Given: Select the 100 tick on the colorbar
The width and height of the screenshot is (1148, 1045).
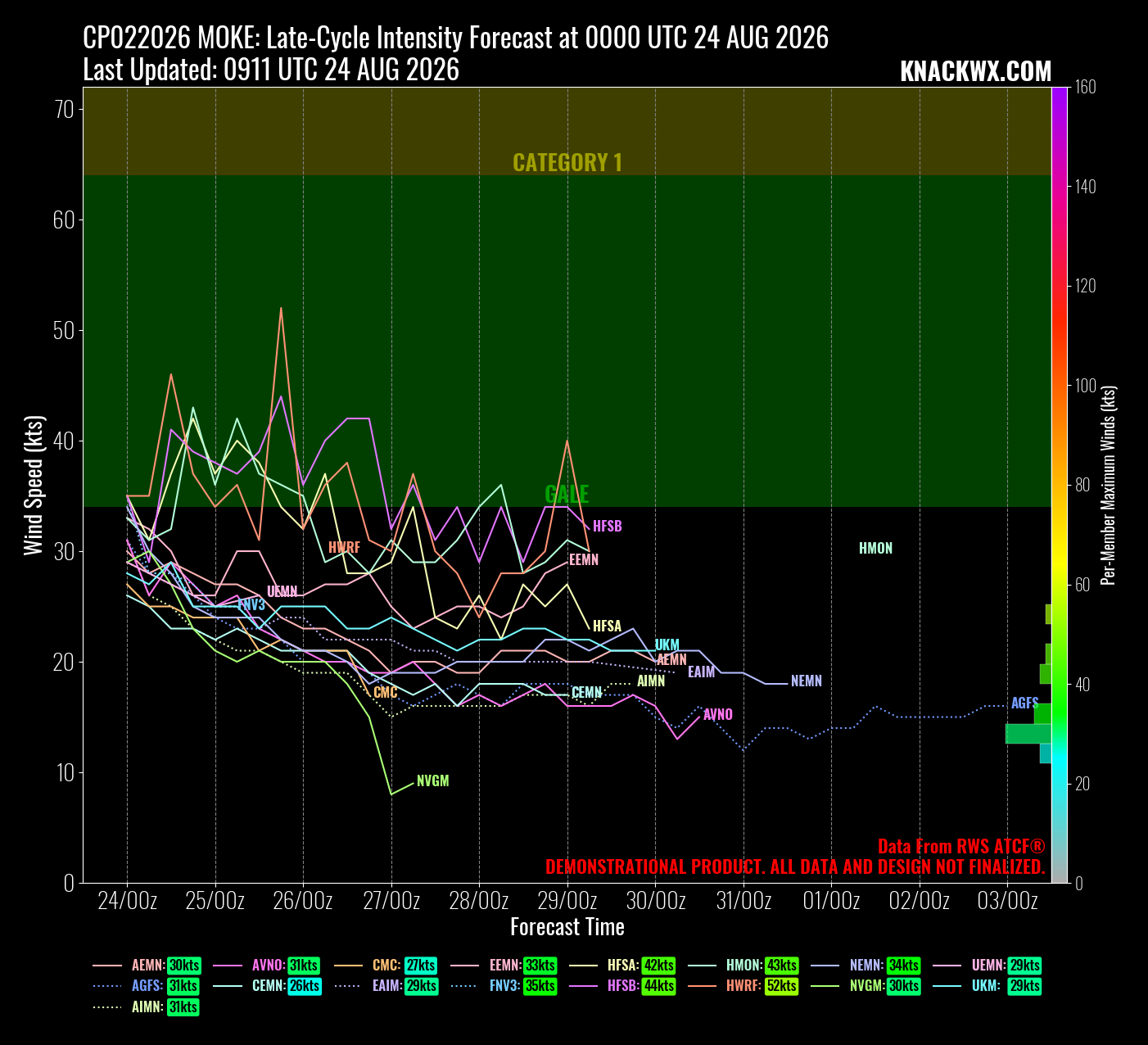Looking at the screenshot, I should pos(1085,386).
